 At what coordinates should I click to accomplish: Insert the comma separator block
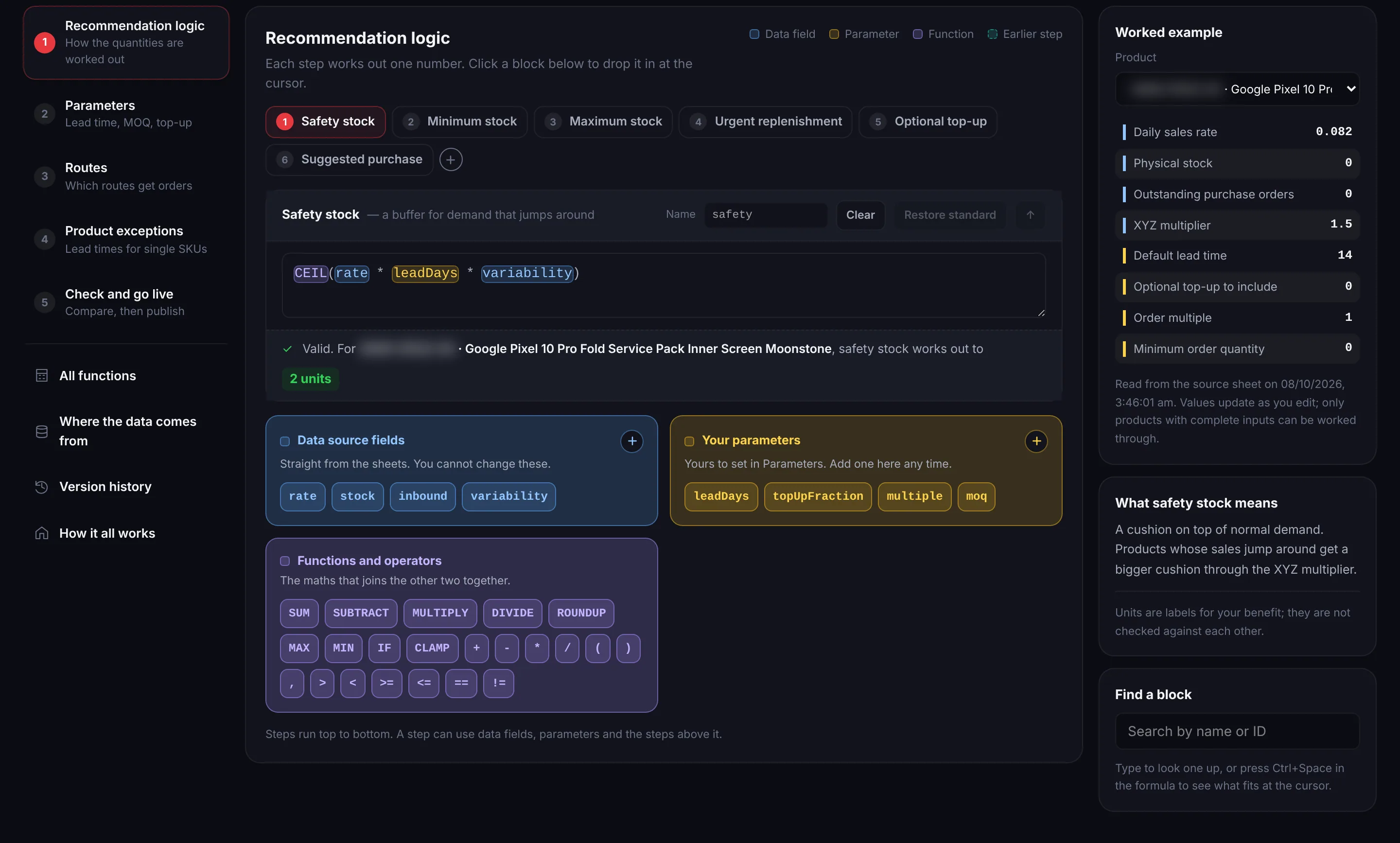pyautogui.click(x=292, y=684)
